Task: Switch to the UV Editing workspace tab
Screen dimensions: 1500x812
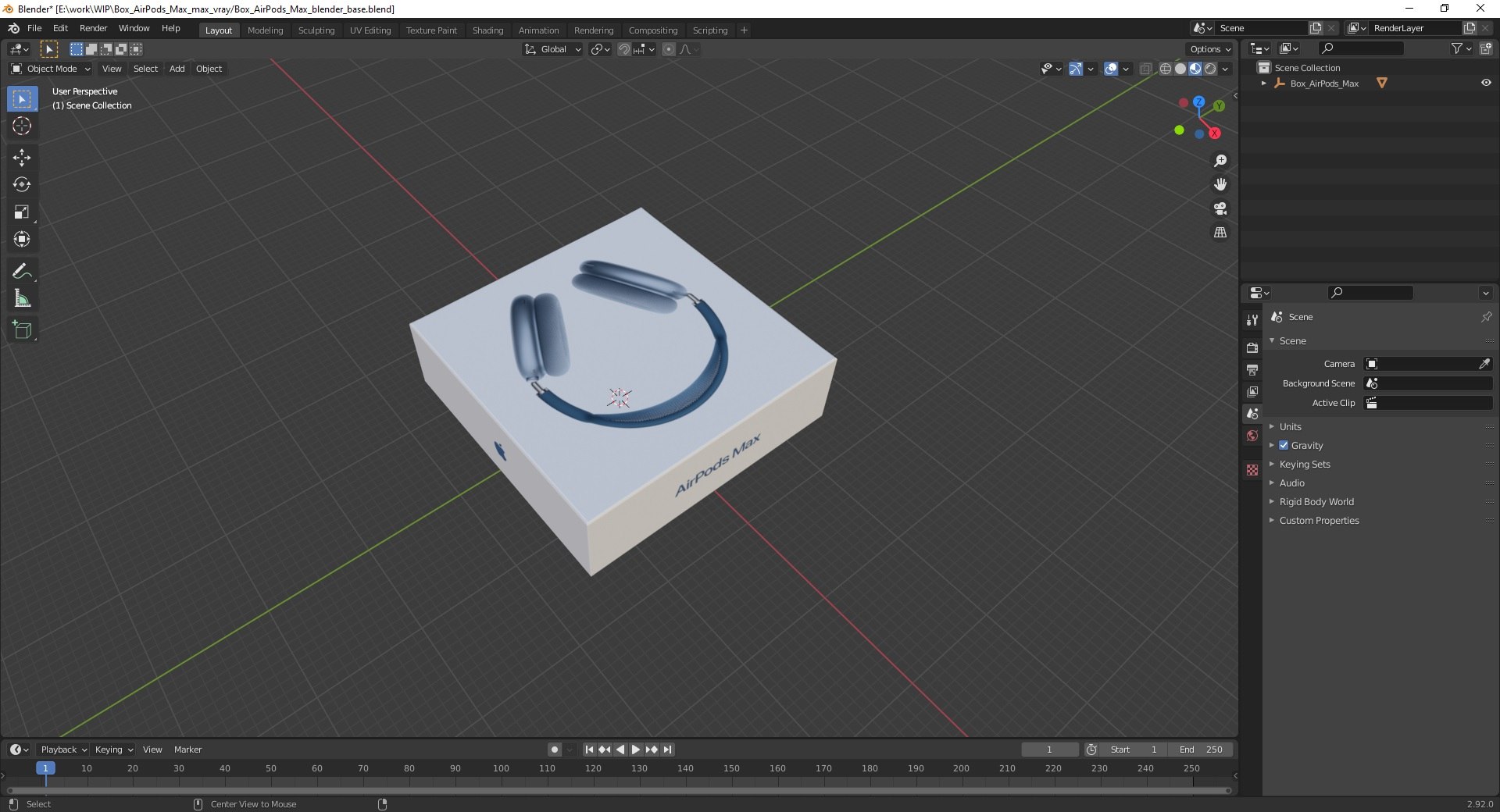Action: point(370,30)
